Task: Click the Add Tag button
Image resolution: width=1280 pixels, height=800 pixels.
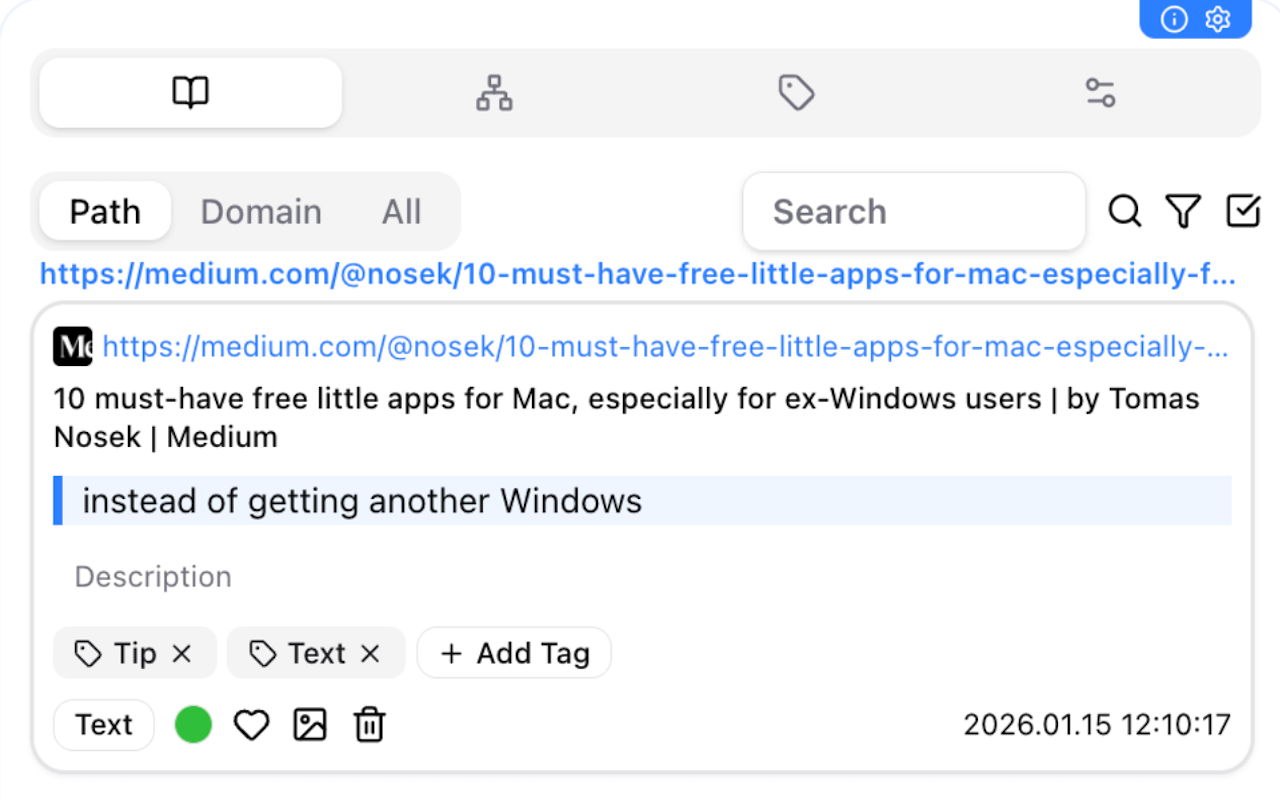Action: tap(514, 653)
